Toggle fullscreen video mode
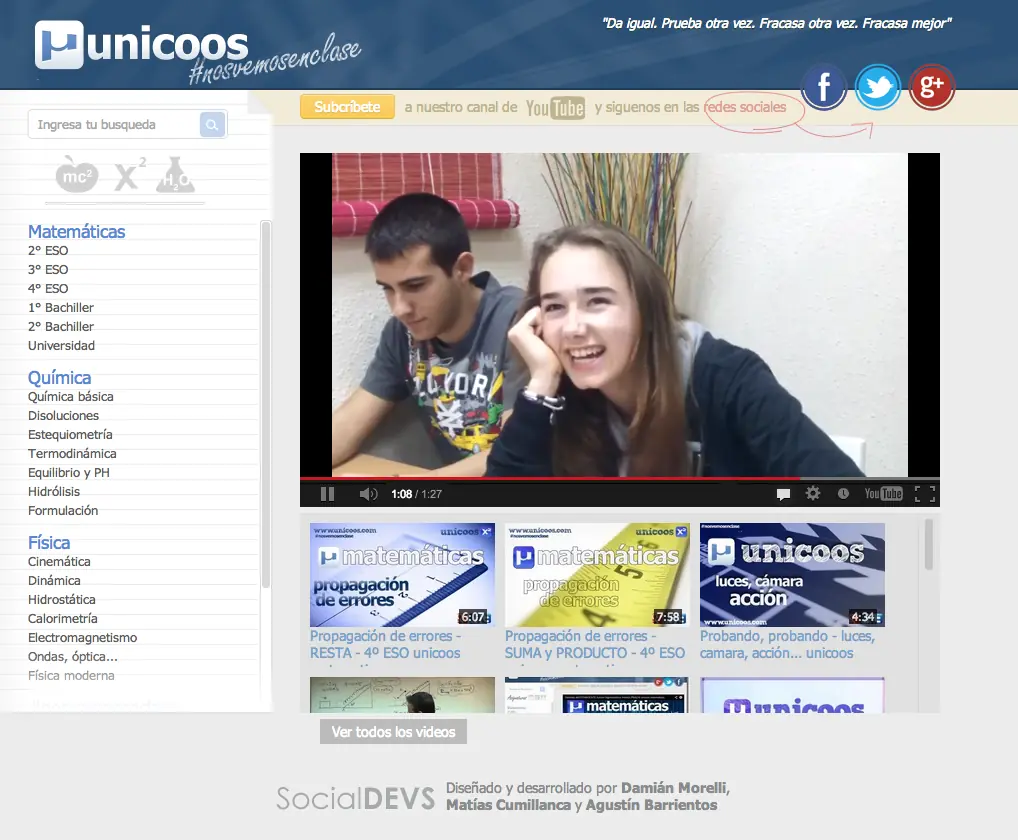This screenshot has width=1018, height=840. [x=925, y=493]
